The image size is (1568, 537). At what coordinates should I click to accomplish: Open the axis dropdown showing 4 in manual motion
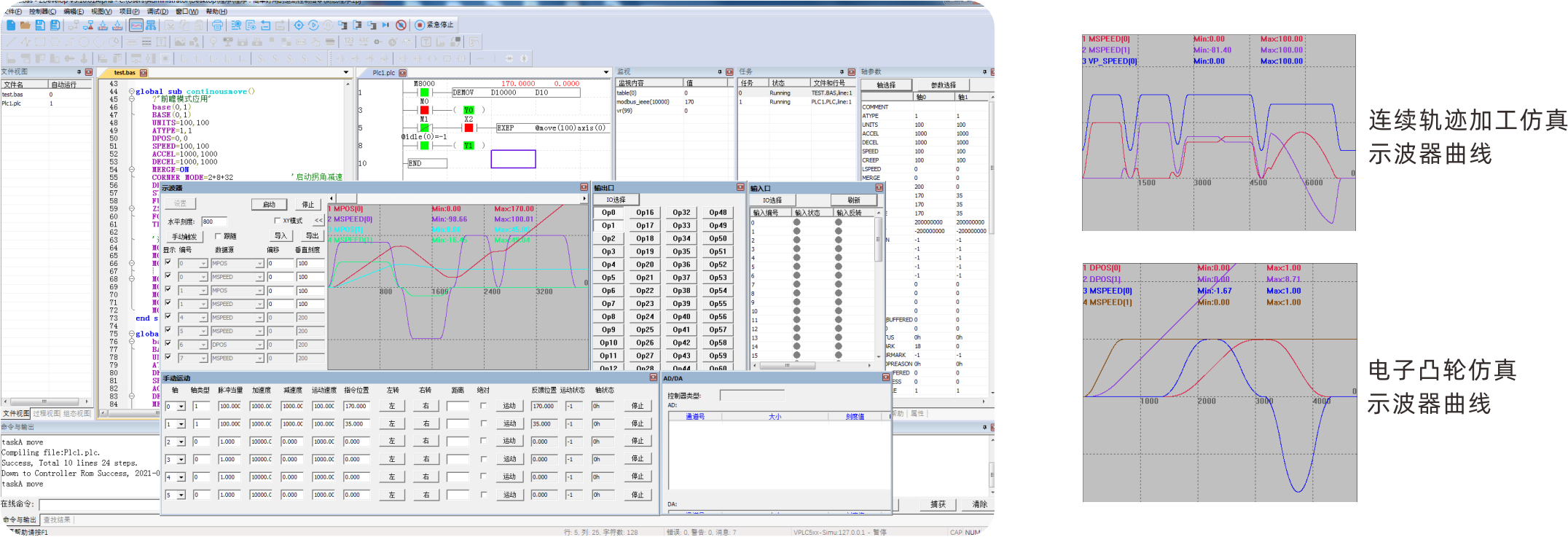point(181,477)
